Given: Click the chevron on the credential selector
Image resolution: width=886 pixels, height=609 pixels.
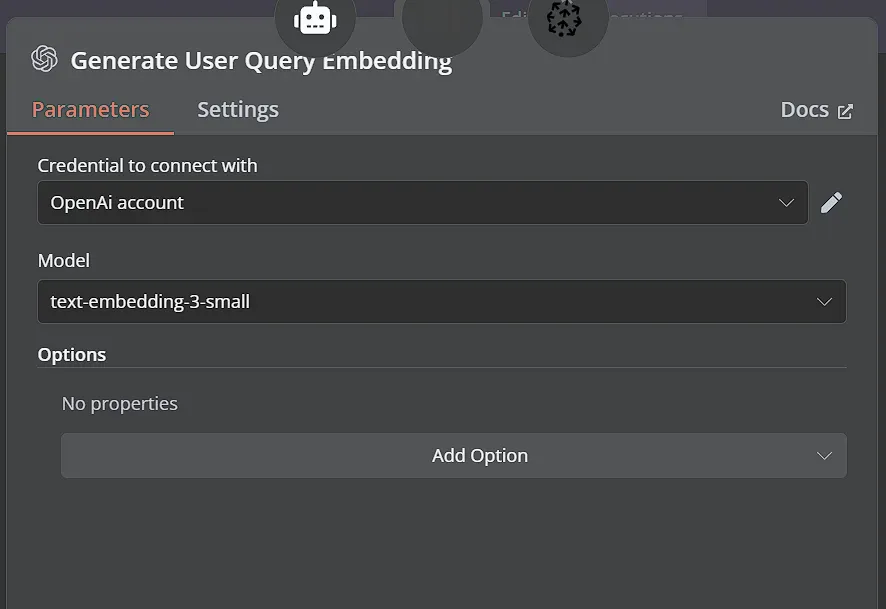Looking at the screenshot, I should 786,202.
